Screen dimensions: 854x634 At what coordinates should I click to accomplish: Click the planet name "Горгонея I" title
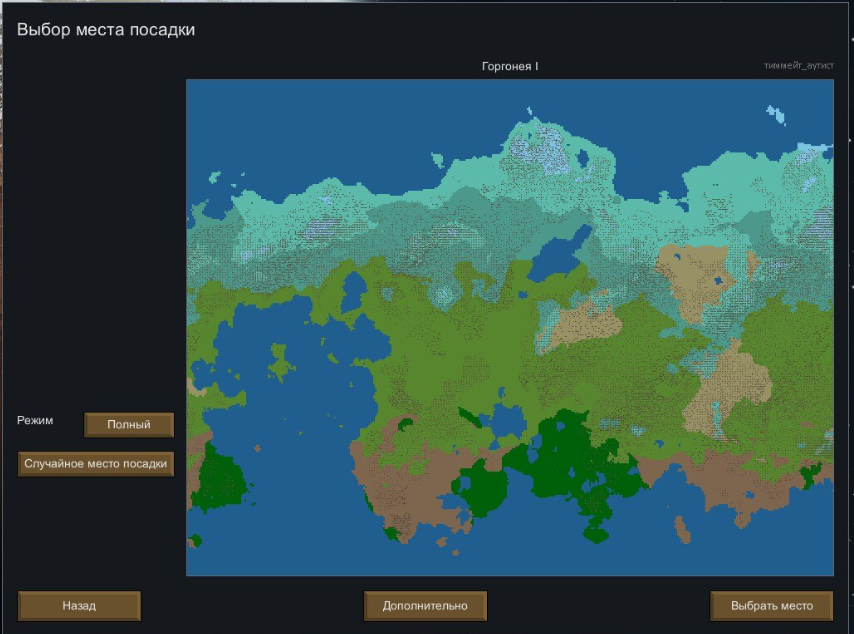pos(510,66)
